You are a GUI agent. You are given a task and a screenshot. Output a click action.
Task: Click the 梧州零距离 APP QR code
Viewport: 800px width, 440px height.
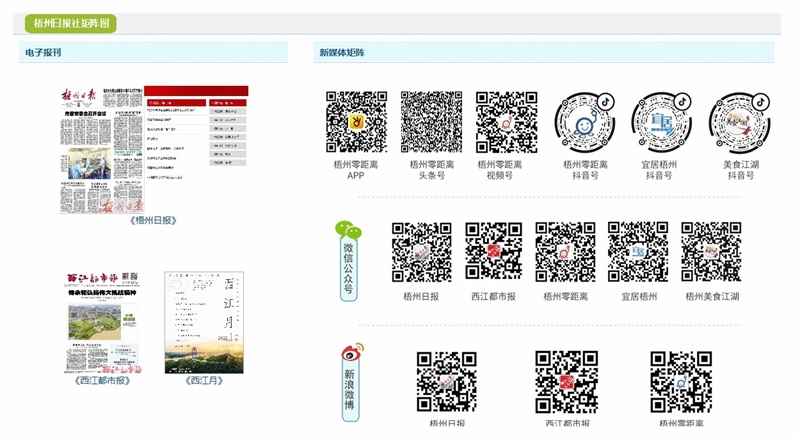pyautogui.click(x=356, y=122)
